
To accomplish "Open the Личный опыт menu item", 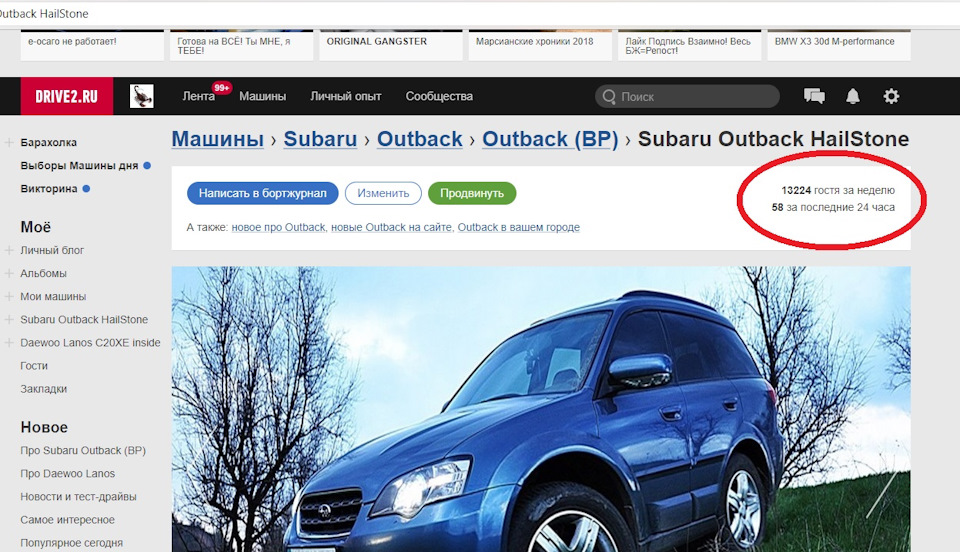I will [345, 96].
